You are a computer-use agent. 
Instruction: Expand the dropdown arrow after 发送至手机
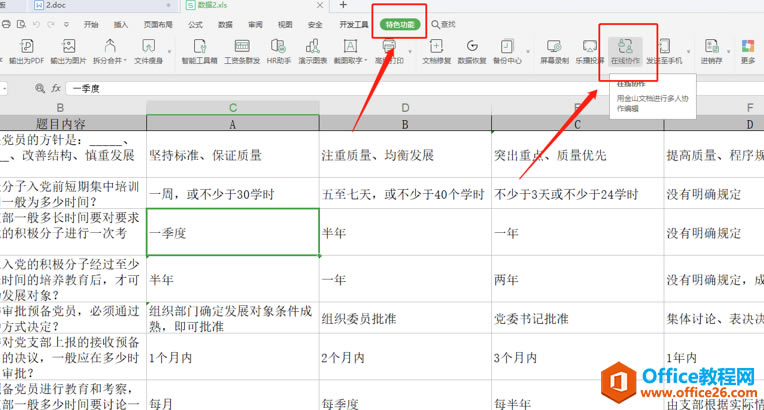[688, 51]
